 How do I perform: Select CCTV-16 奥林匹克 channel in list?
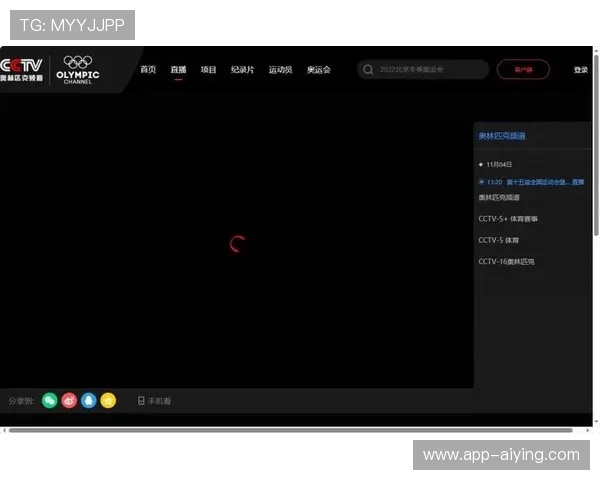[506, 261]
